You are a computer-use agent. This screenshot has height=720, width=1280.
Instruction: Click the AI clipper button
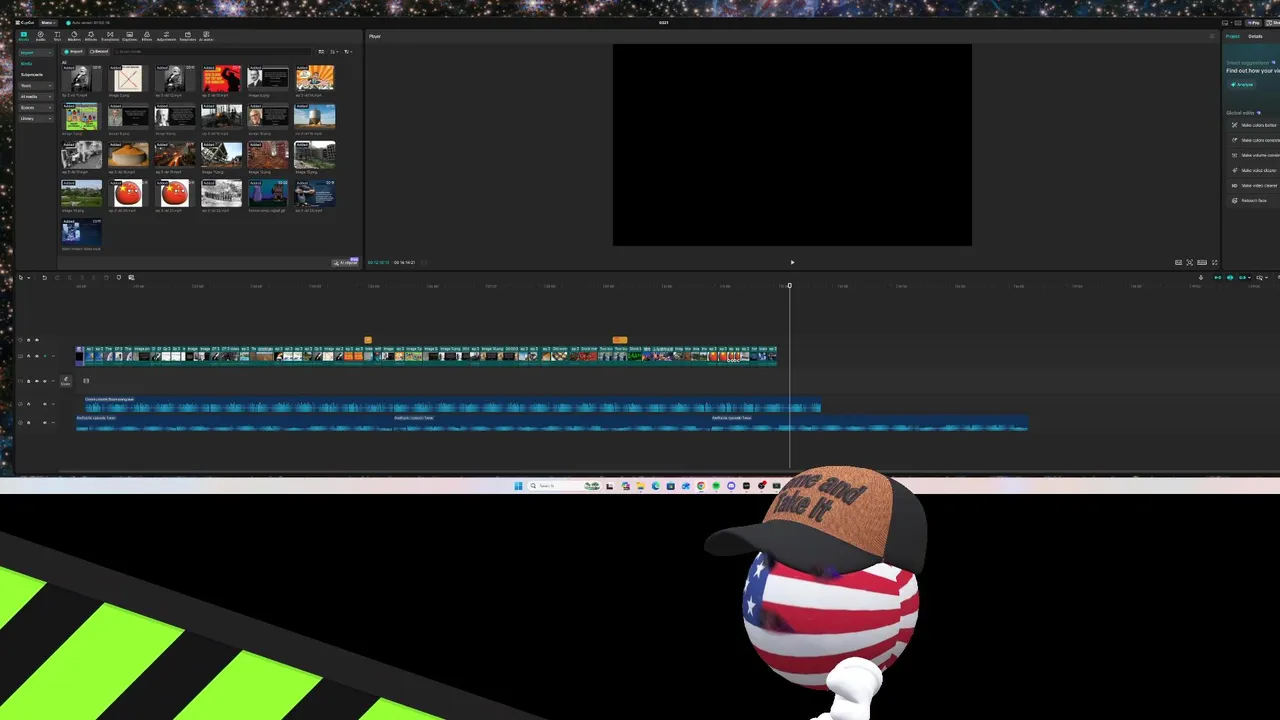tap(346, 262)
